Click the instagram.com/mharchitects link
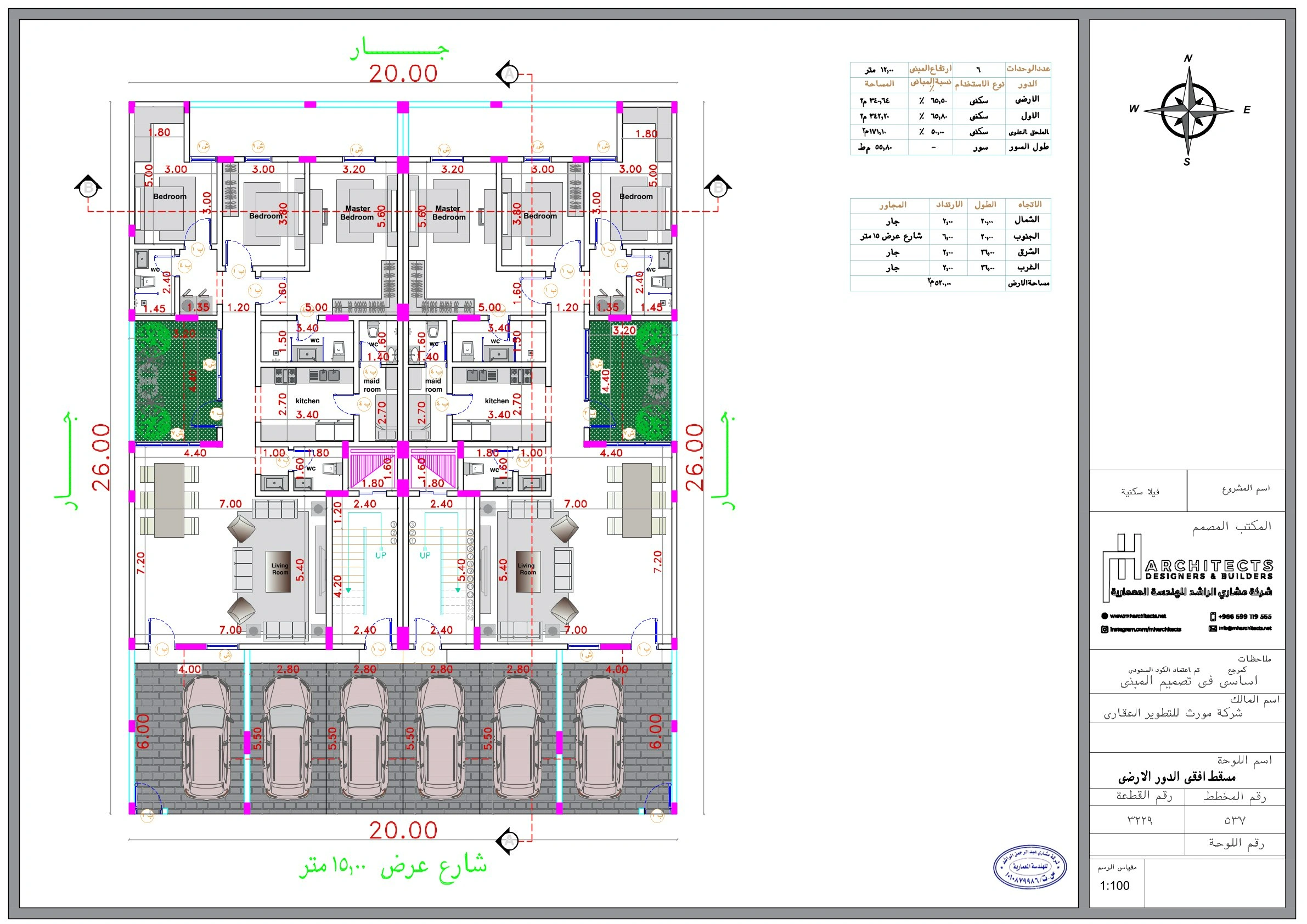 (1145, 629)
